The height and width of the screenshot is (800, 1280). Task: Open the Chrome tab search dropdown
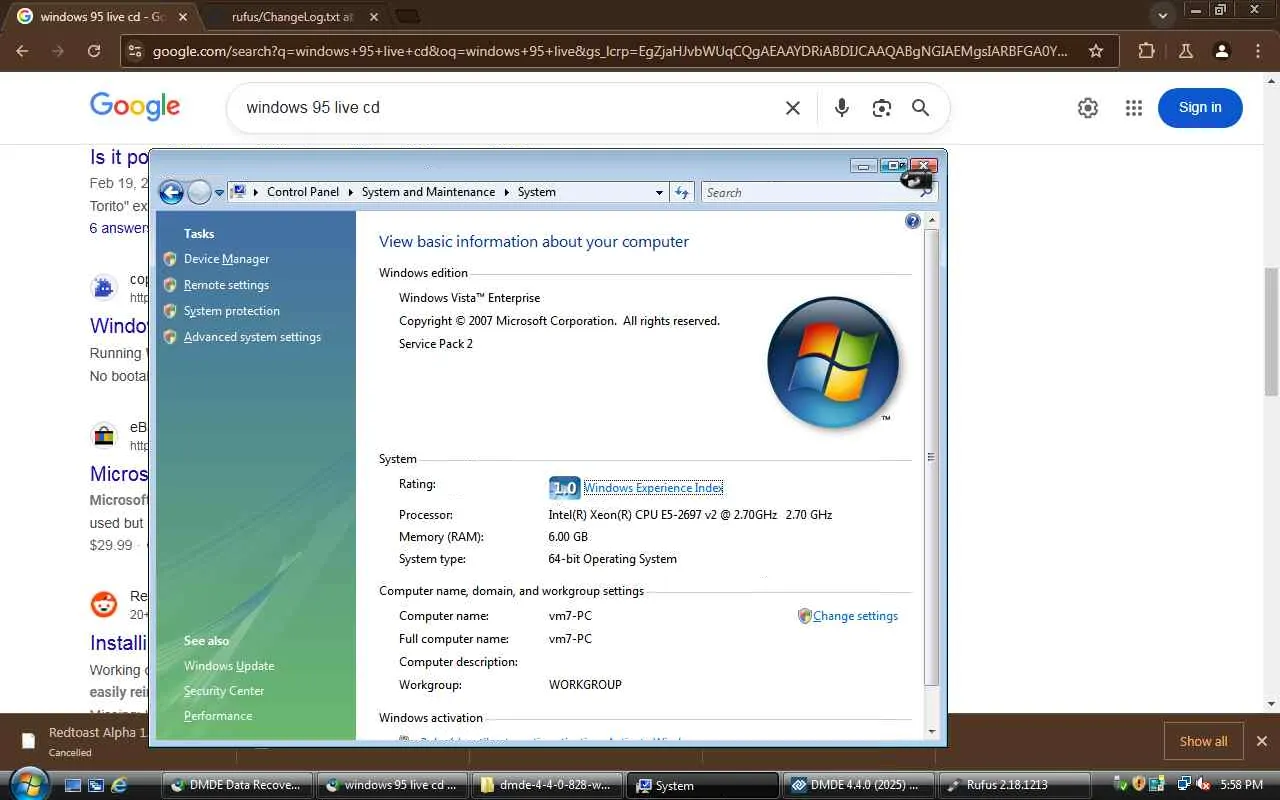(1162, 16)
